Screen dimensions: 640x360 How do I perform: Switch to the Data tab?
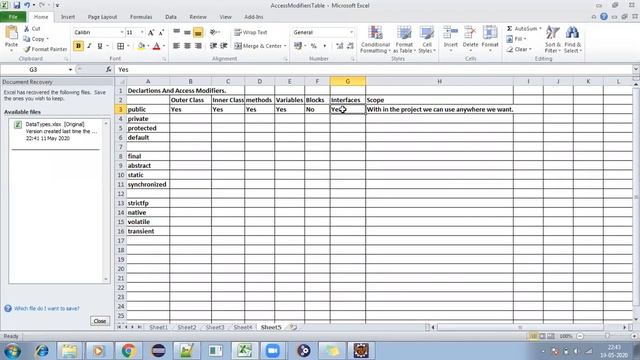pyautogui.click(x=171, y=17)
